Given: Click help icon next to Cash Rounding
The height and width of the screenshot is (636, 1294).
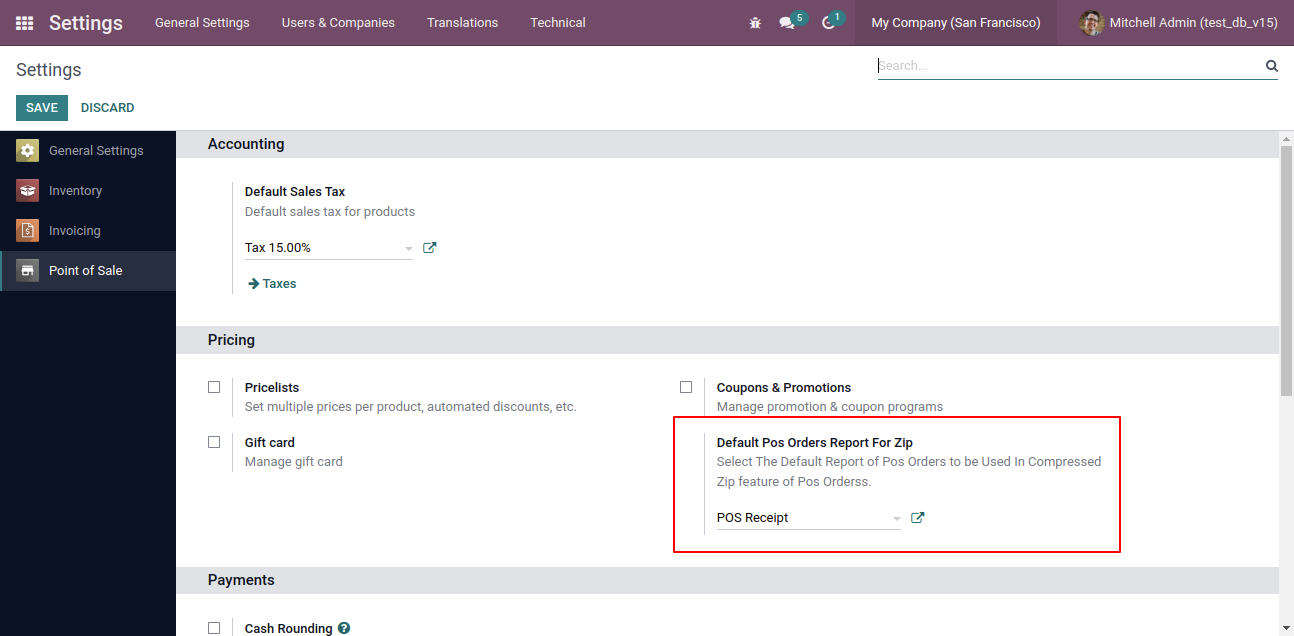Looking at the screenshot, I should point(344,628).
